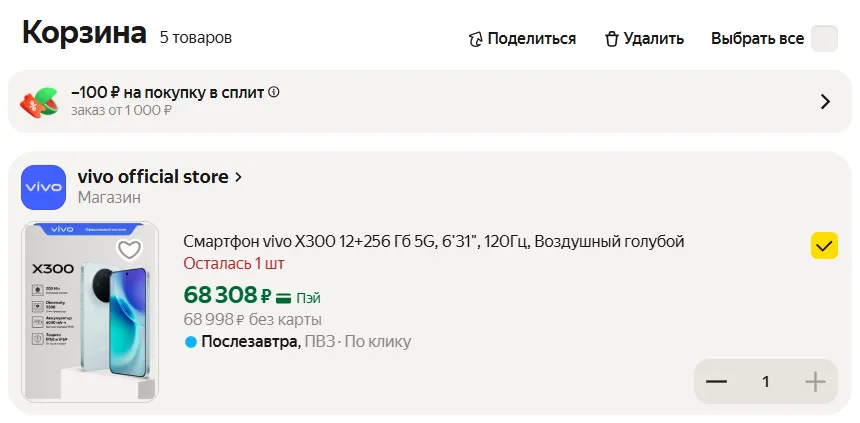Open the vivo X300 smartphone title link
Viewport: 860px width, 423px height.
[x=433, y=241]
